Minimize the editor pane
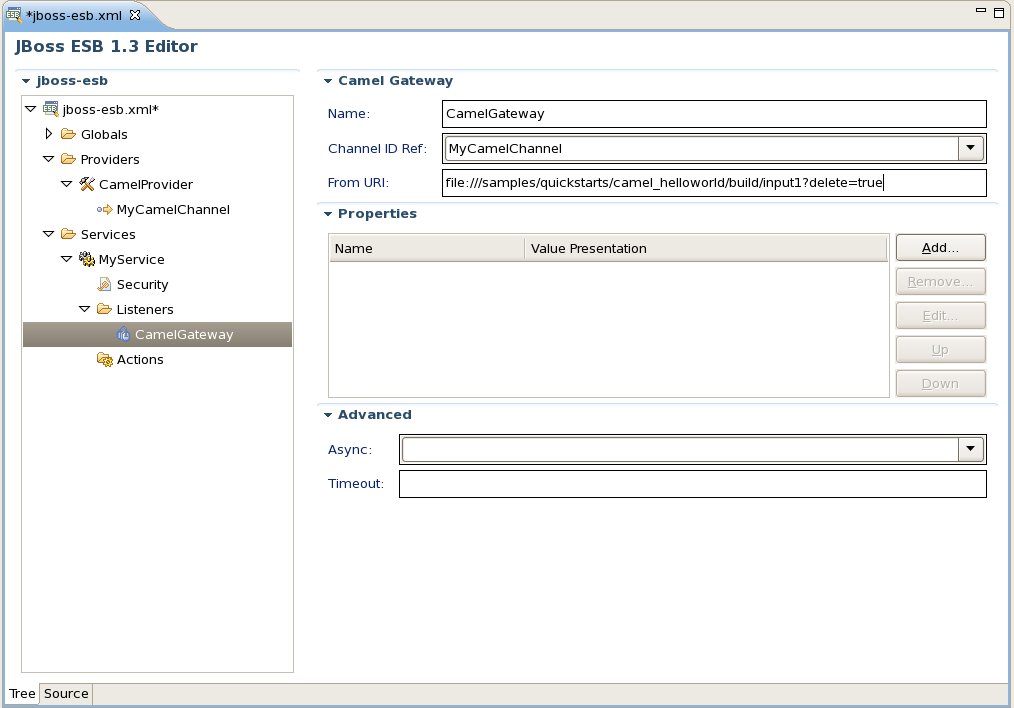Viewport: 1014px width, 708px height. (981, 11)
